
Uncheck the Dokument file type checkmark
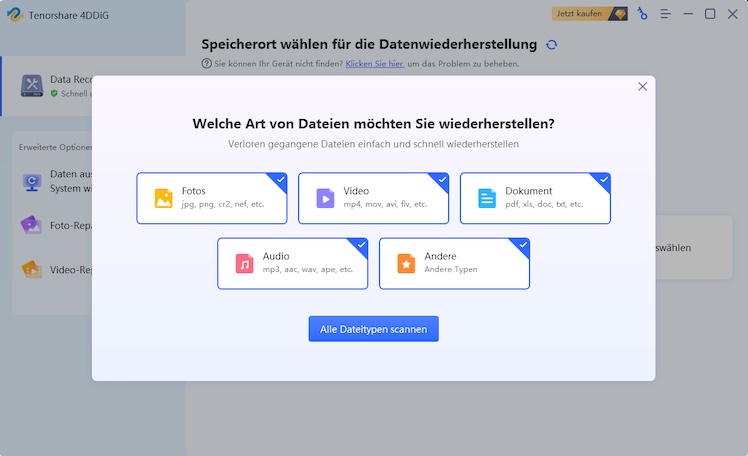(x=604, y=180)
